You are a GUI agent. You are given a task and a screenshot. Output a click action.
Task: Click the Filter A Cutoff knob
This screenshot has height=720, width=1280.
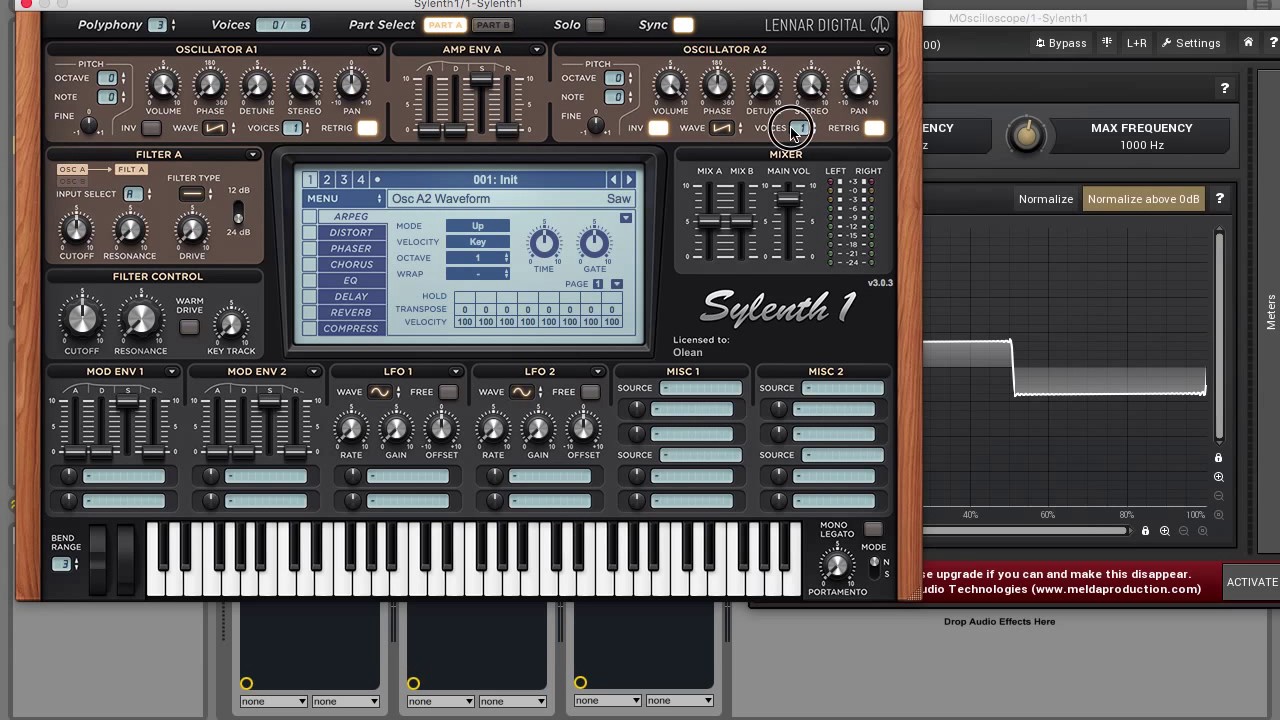[76, 231]
